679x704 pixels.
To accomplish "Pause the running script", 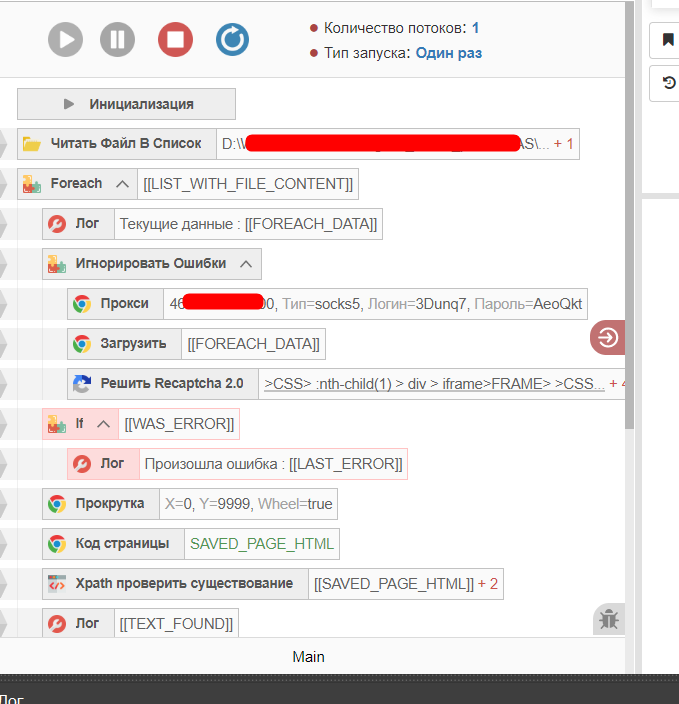I will [x=117, y=40].
